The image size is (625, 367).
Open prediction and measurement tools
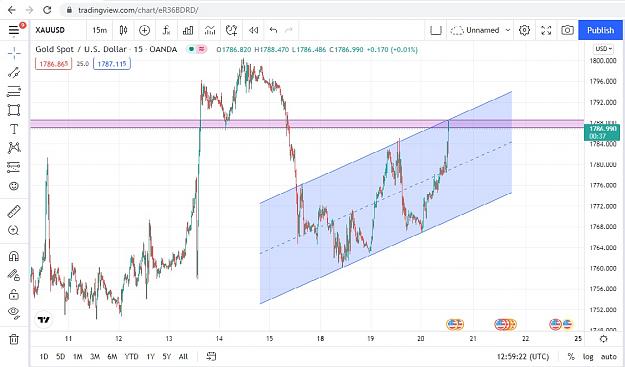coord(14,167)
